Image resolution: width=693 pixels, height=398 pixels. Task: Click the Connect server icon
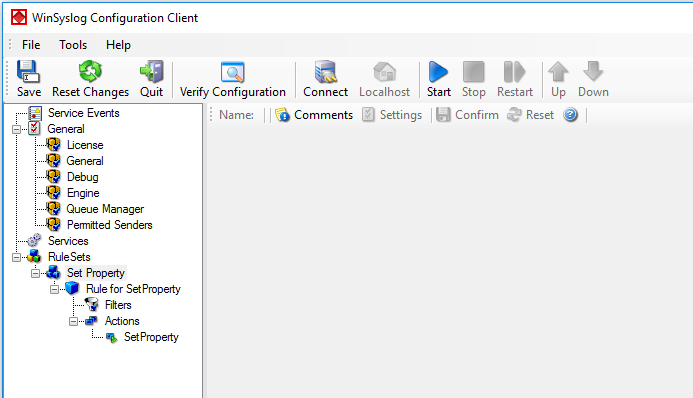click(325, 72)
